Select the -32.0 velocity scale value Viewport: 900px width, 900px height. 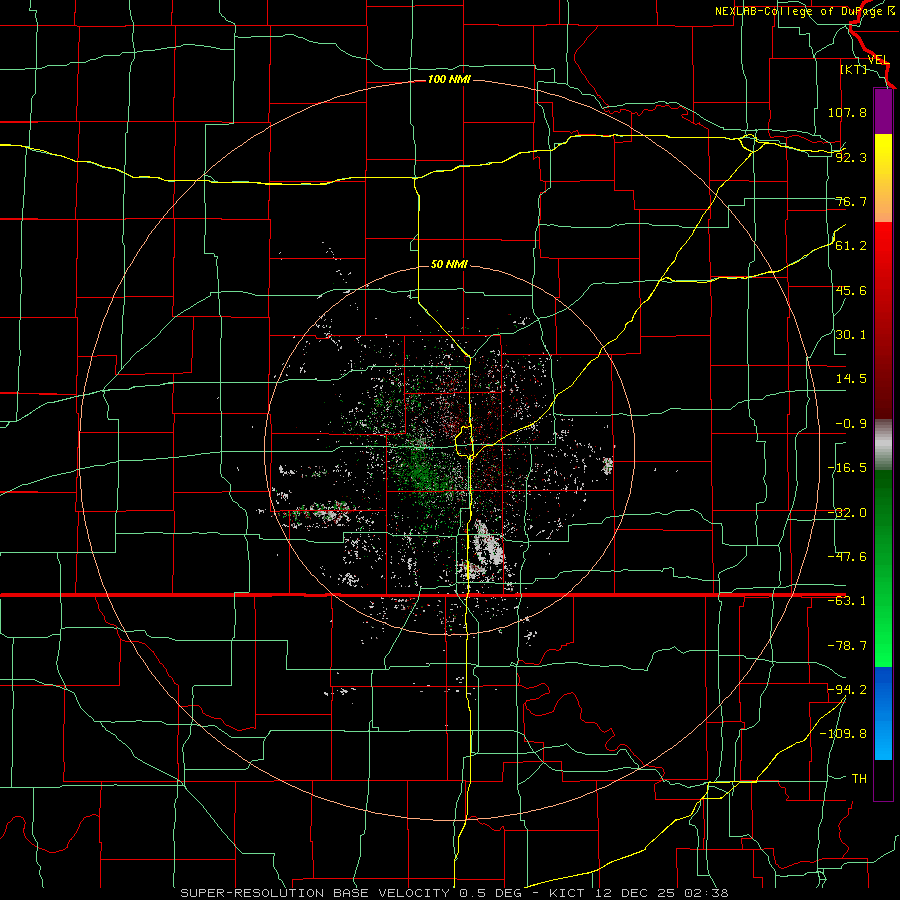[x=847, y=513]
